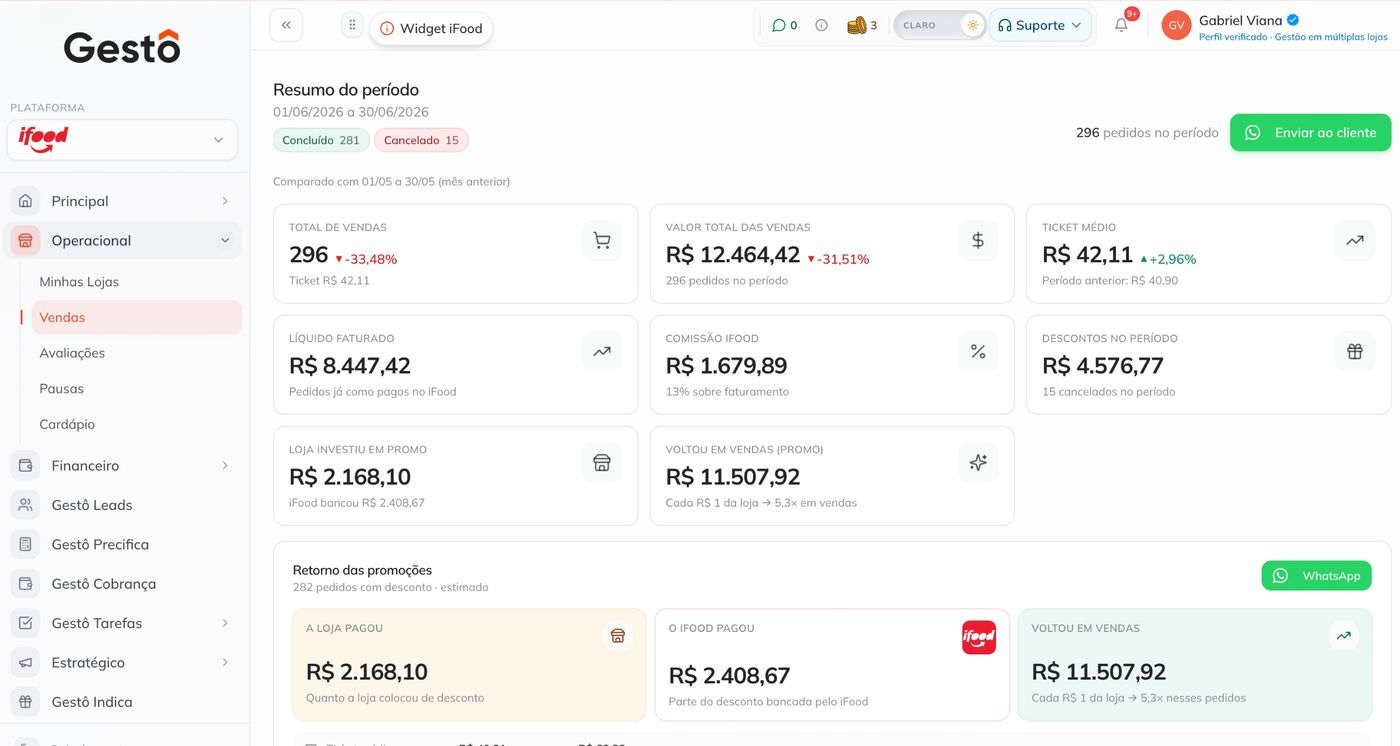This screenshot has width=1400, height=746.
Task: Collapse the sidebar with the double-chevron button
Action: click(286, 25)
